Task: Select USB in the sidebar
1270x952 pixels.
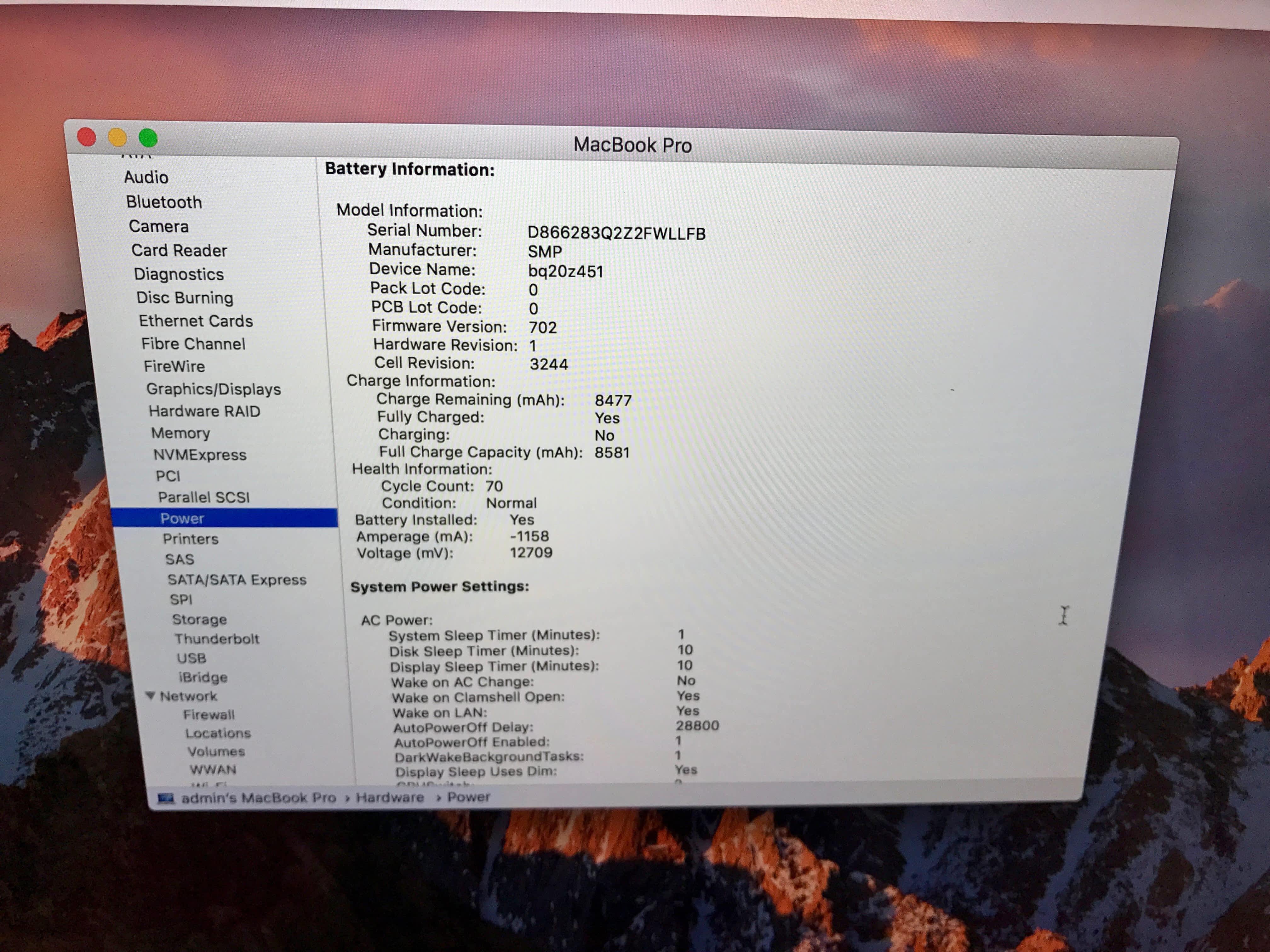Action: 191,658
